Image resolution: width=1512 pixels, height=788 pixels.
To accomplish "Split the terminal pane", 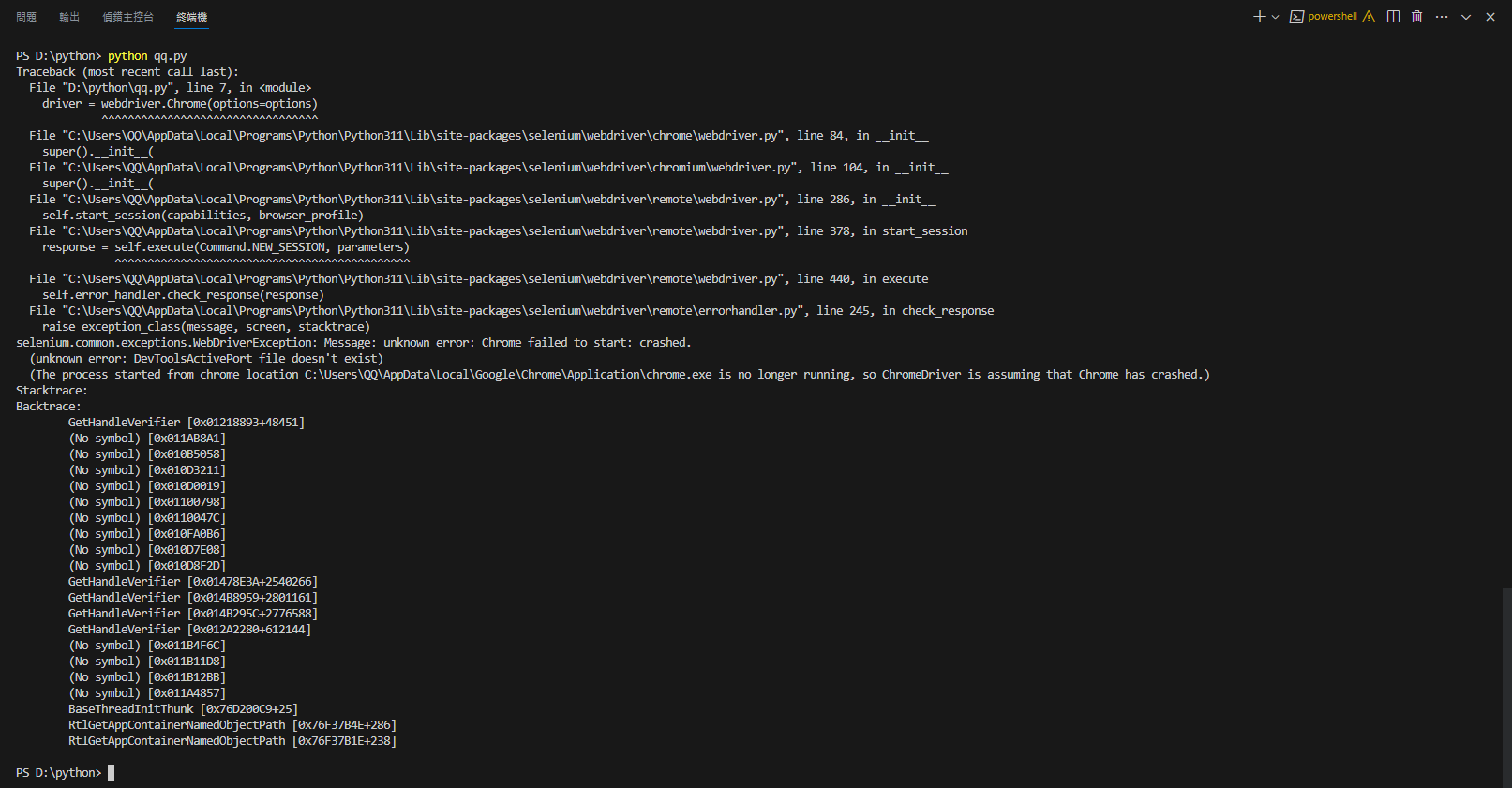I will click(1393, 16).
